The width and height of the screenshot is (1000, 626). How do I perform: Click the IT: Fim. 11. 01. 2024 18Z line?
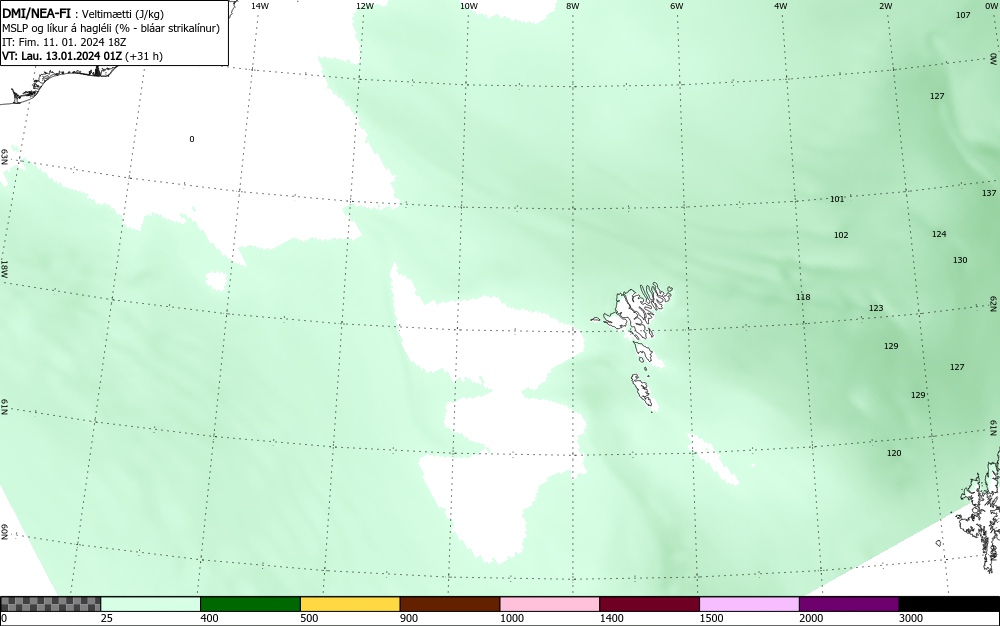pos(64,42)
